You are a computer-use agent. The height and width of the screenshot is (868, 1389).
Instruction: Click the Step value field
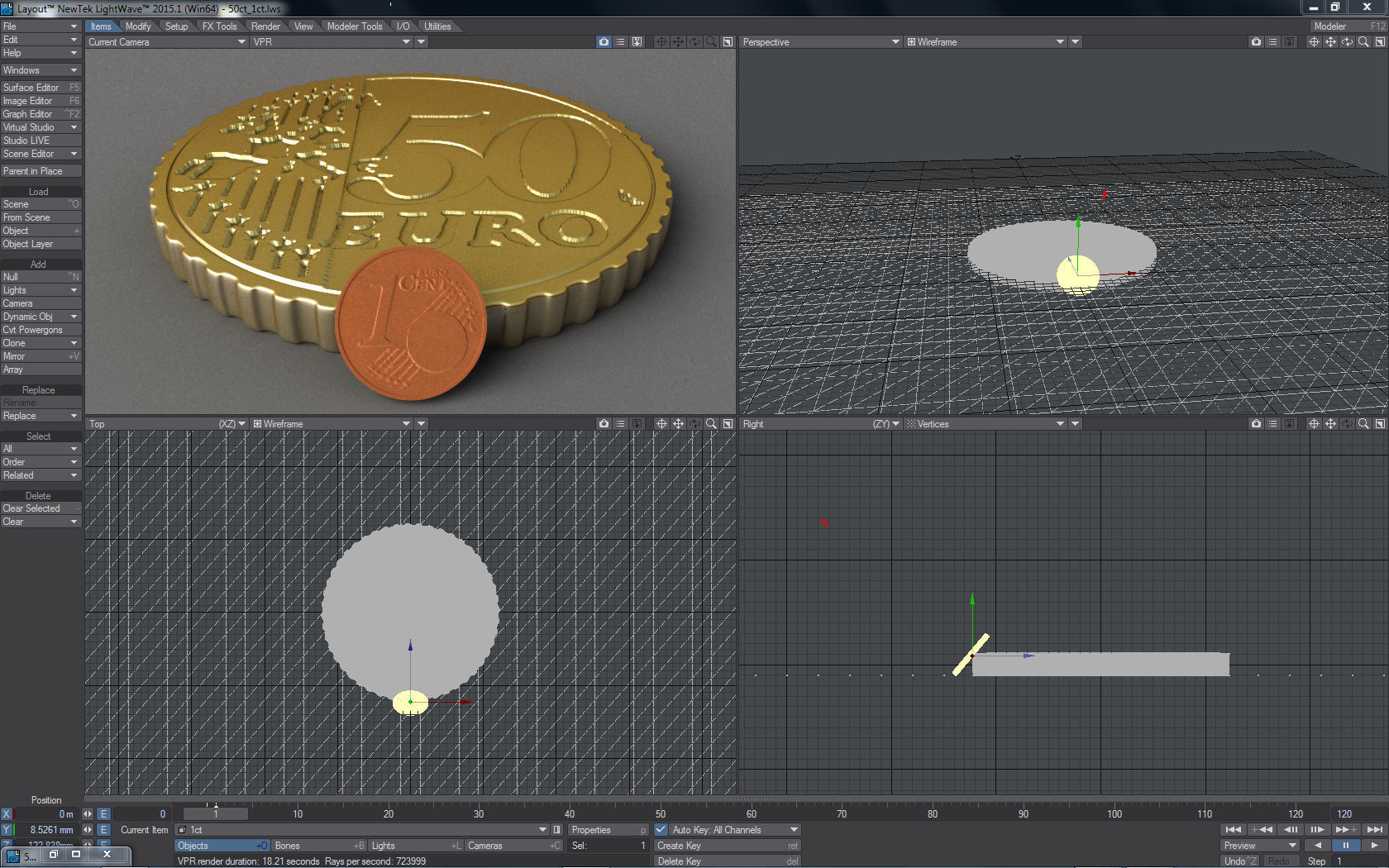coord(1358,861)
